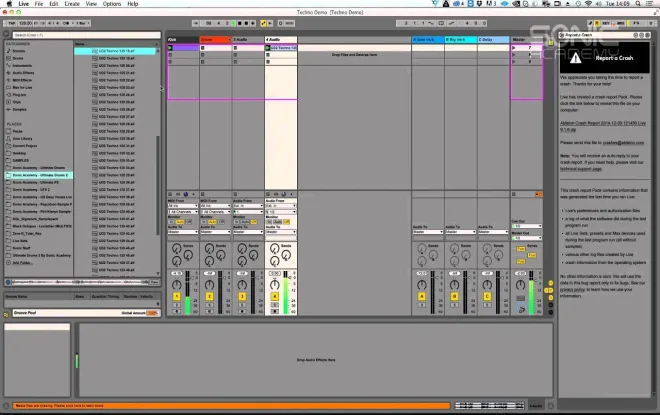Adjust the Kick track pan knob
The height and width of the screenshot is (415, 660).
tap(176, 285)
